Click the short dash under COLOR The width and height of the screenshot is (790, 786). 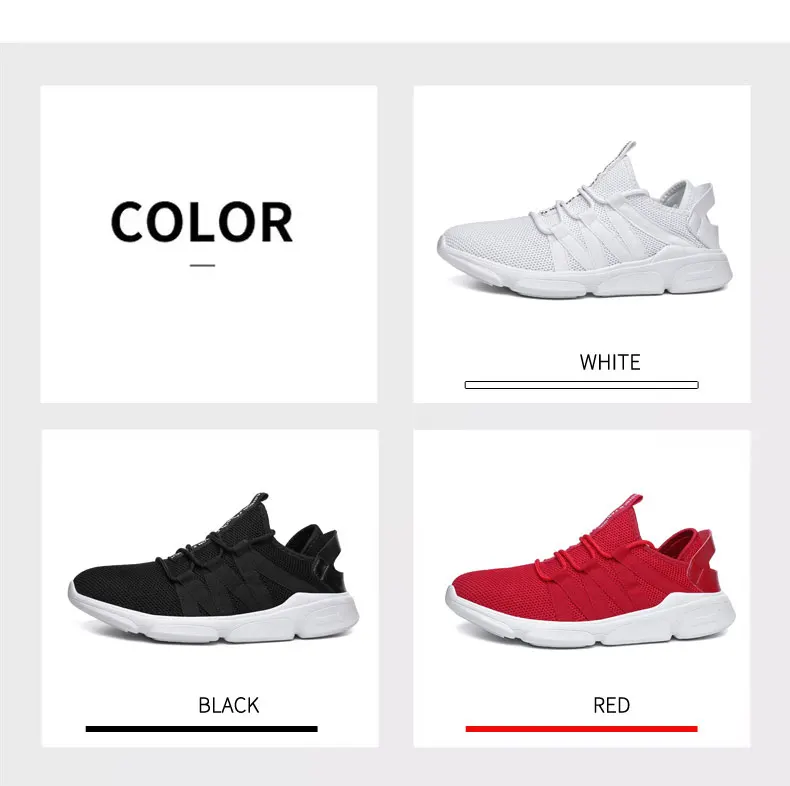point(203,265)
